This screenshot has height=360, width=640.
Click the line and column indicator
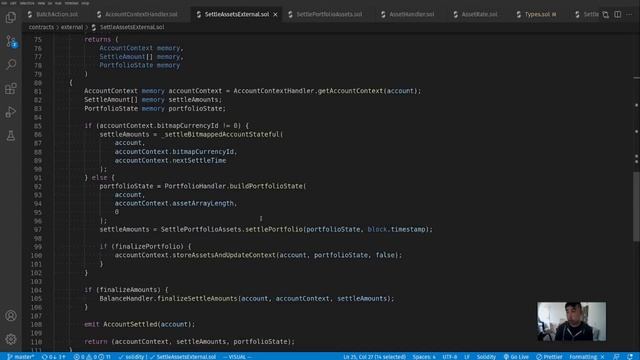point(374,356)
